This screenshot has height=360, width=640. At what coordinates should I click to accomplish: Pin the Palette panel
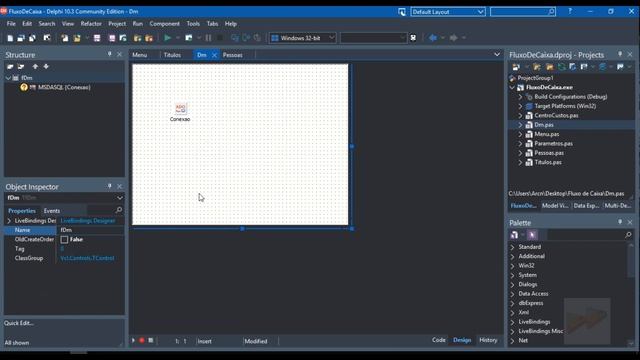click(620, 222)
